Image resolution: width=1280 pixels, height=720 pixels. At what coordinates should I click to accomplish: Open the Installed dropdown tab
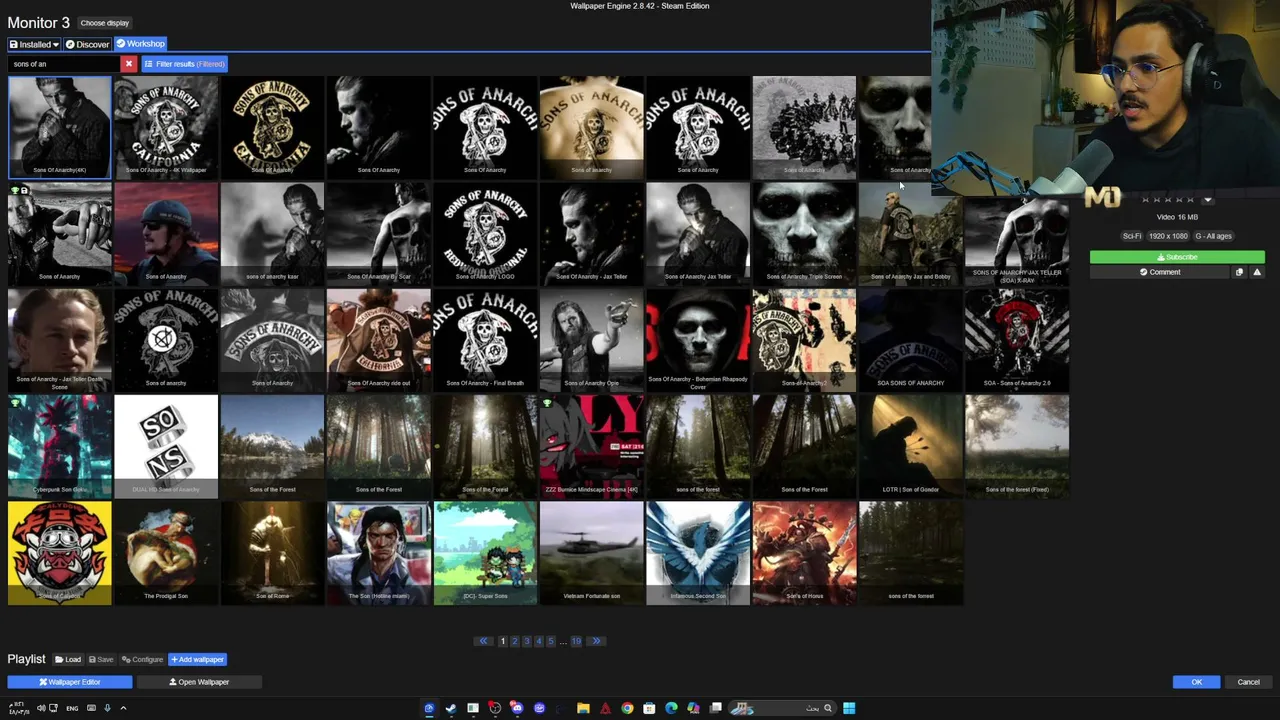34,44
